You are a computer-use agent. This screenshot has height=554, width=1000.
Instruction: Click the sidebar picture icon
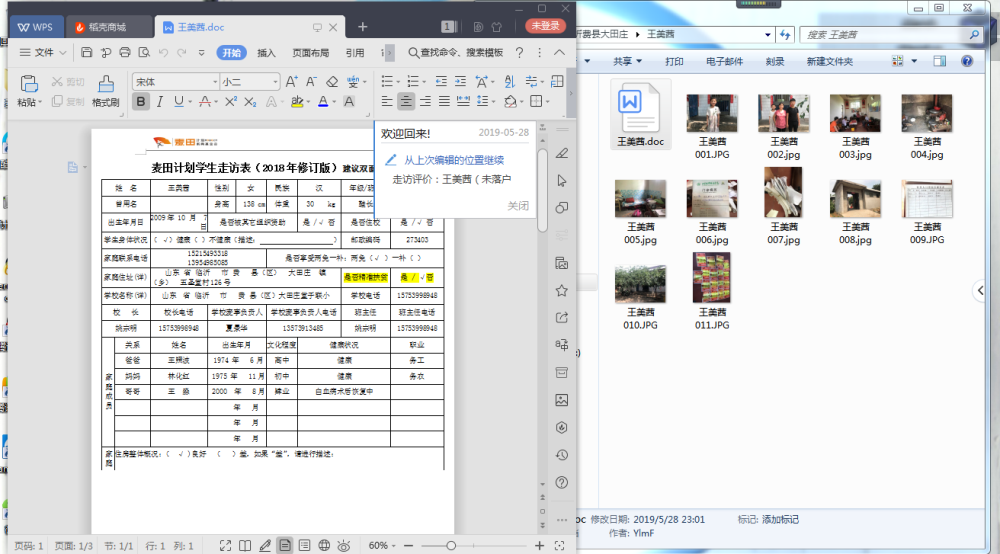point(562,400)
